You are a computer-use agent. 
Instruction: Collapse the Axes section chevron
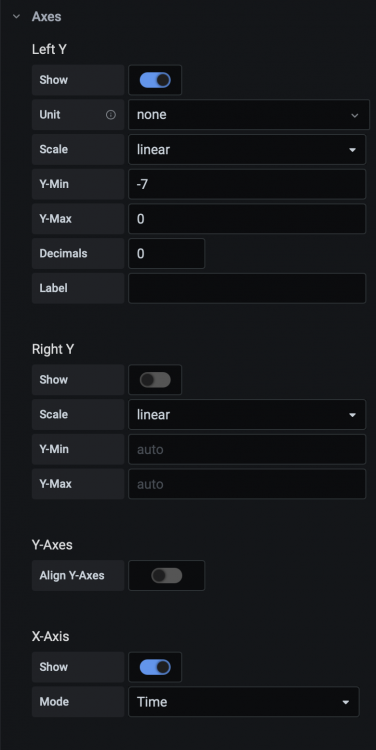pyautogui.click(x=17, y=16)
